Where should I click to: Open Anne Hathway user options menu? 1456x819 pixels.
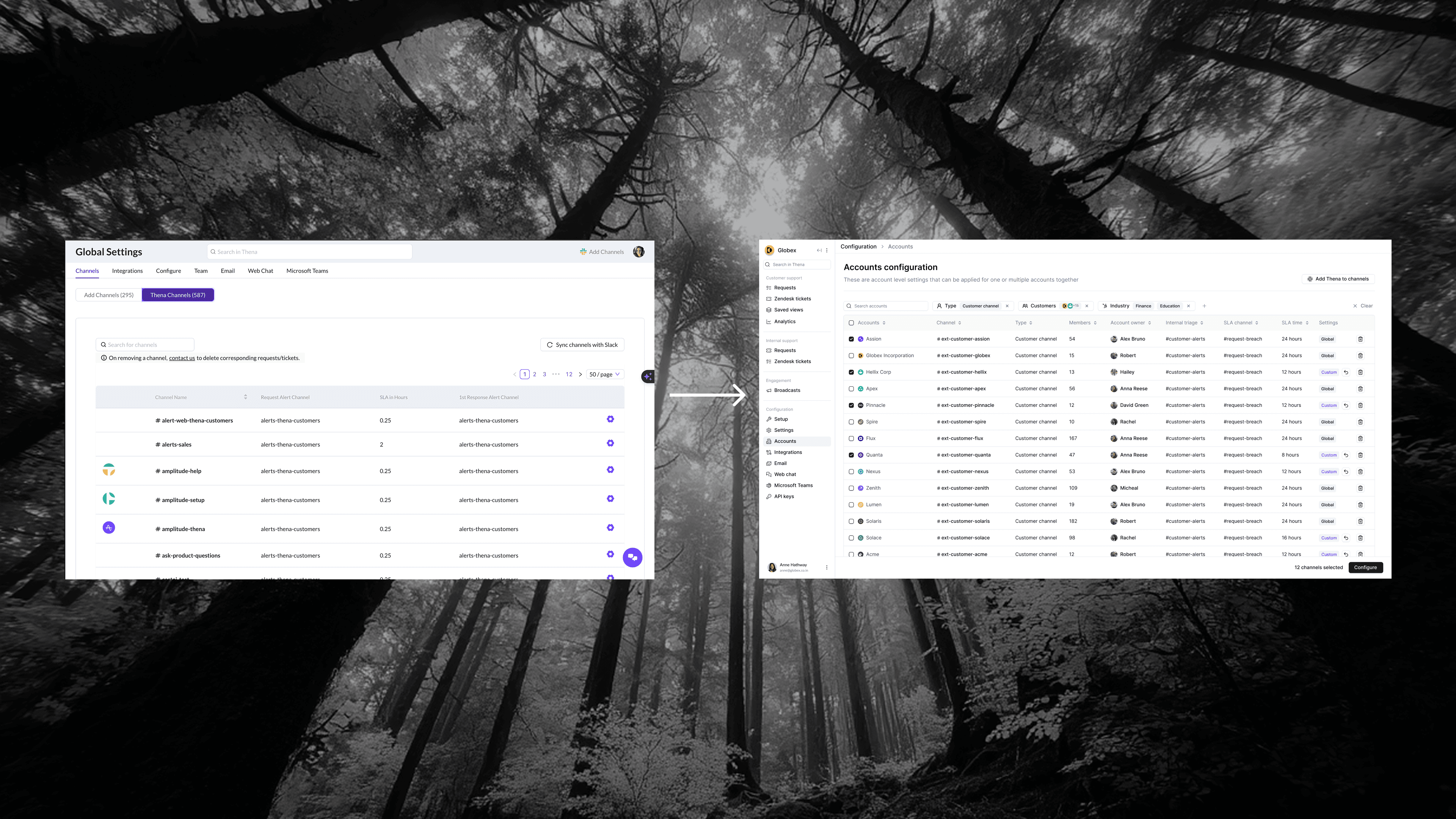pos(826,568)
